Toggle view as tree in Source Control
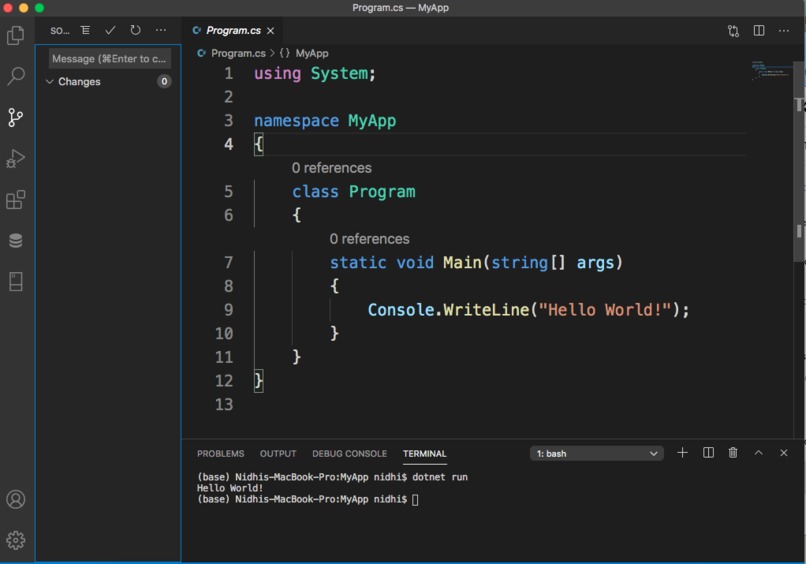The width and height of the screenshot is (806, 564). click(85, 30)
